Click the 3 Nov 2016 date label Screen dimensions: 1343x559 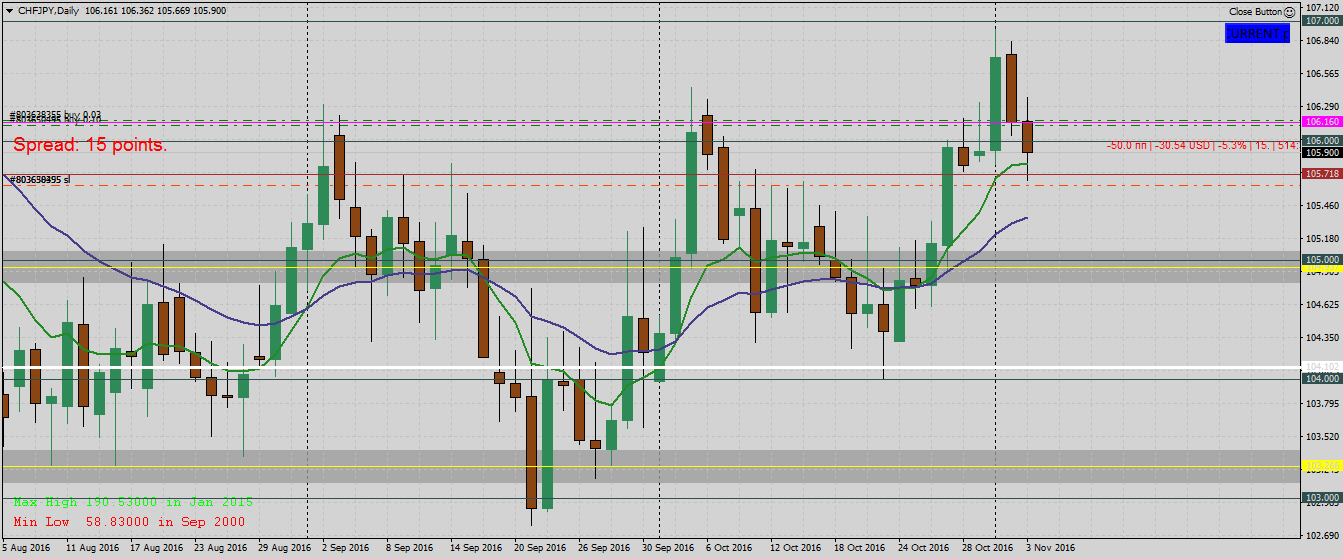[x=1049, y=548]
